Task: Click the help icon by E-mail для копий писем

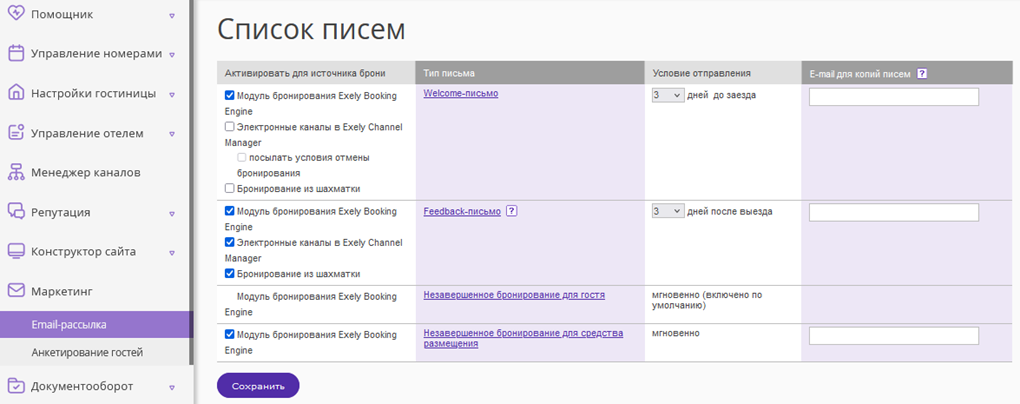Action: [921, 74]
